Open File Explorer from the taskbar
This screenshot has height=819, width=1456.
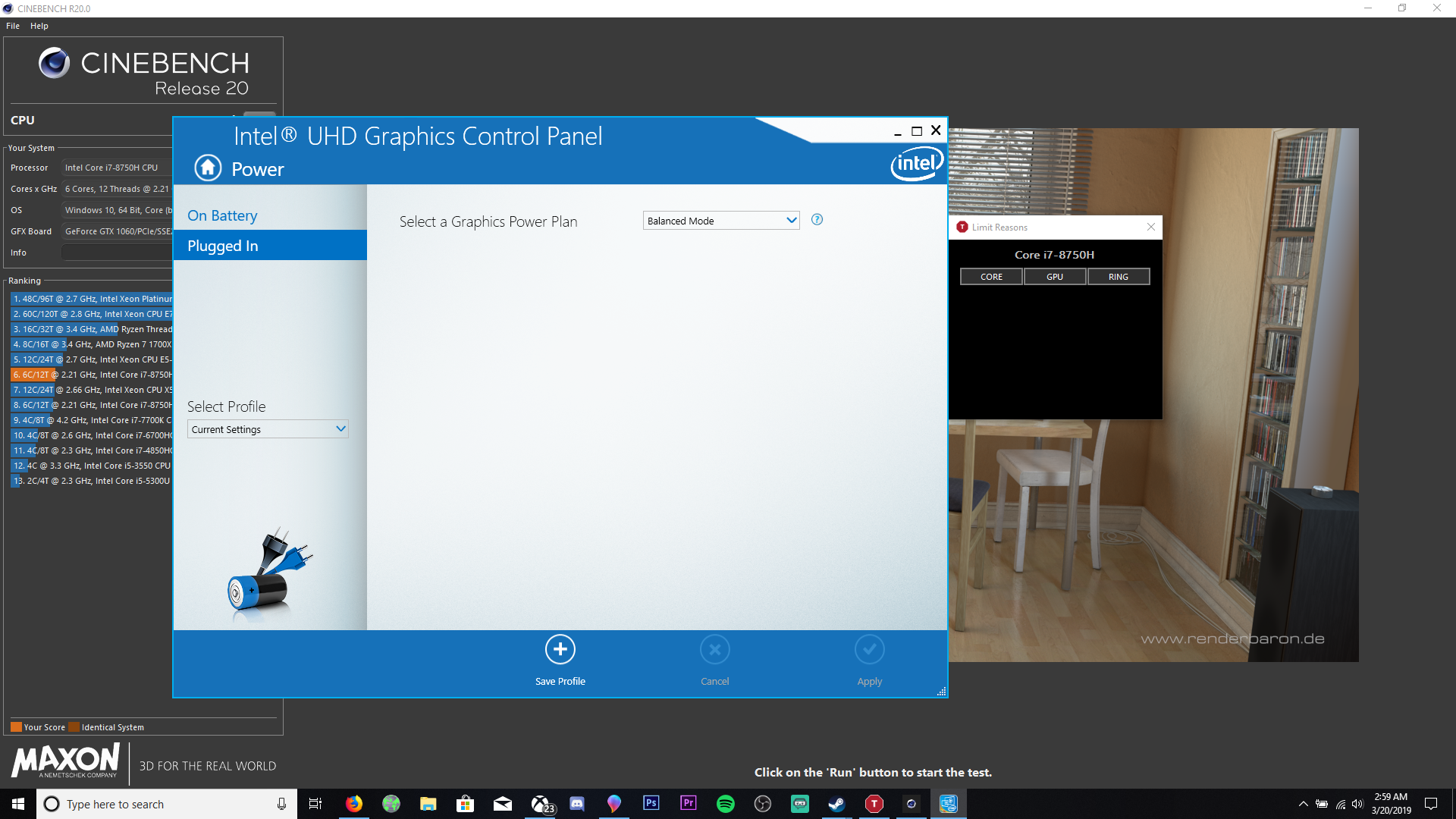pos(428,804)
